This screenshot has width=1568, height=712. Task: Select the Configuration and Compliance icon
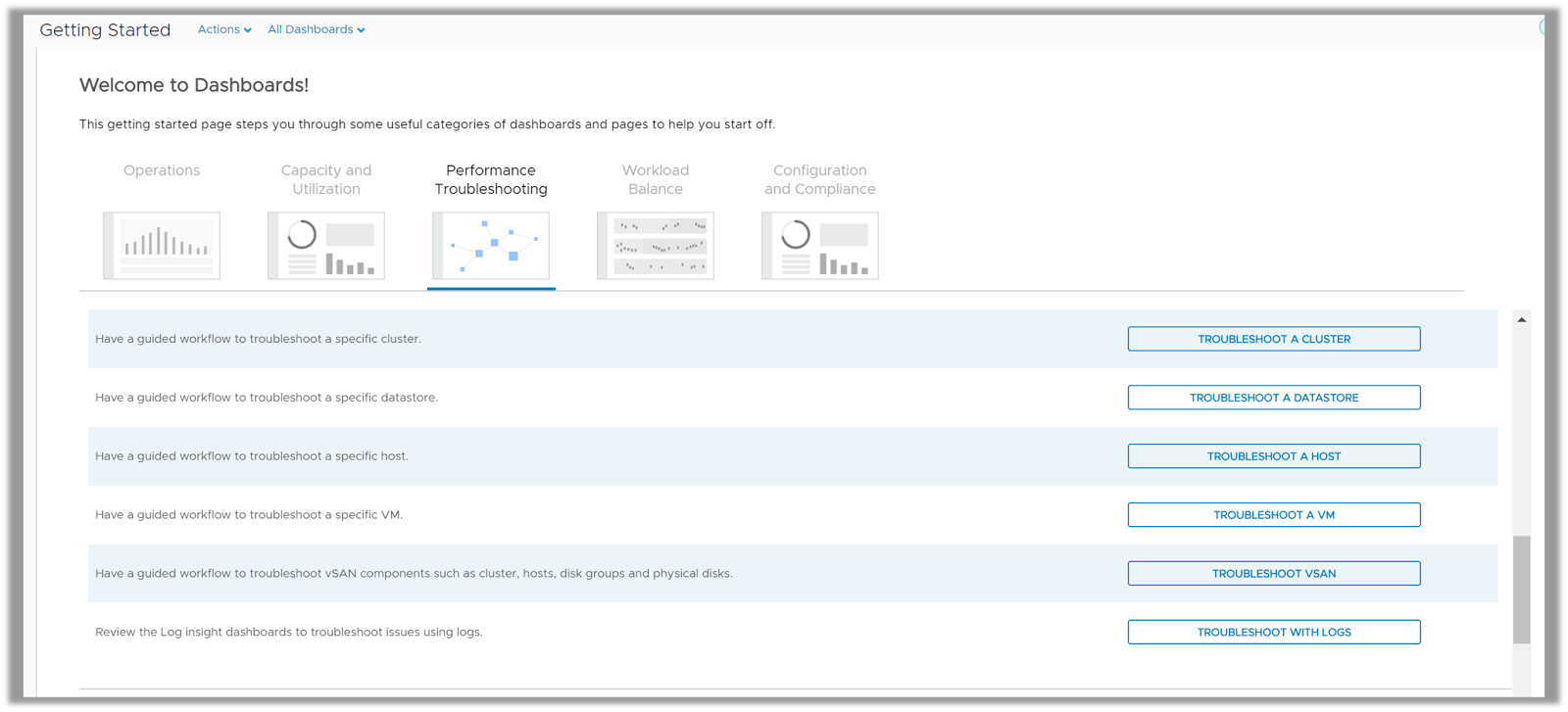pos(820,246)
